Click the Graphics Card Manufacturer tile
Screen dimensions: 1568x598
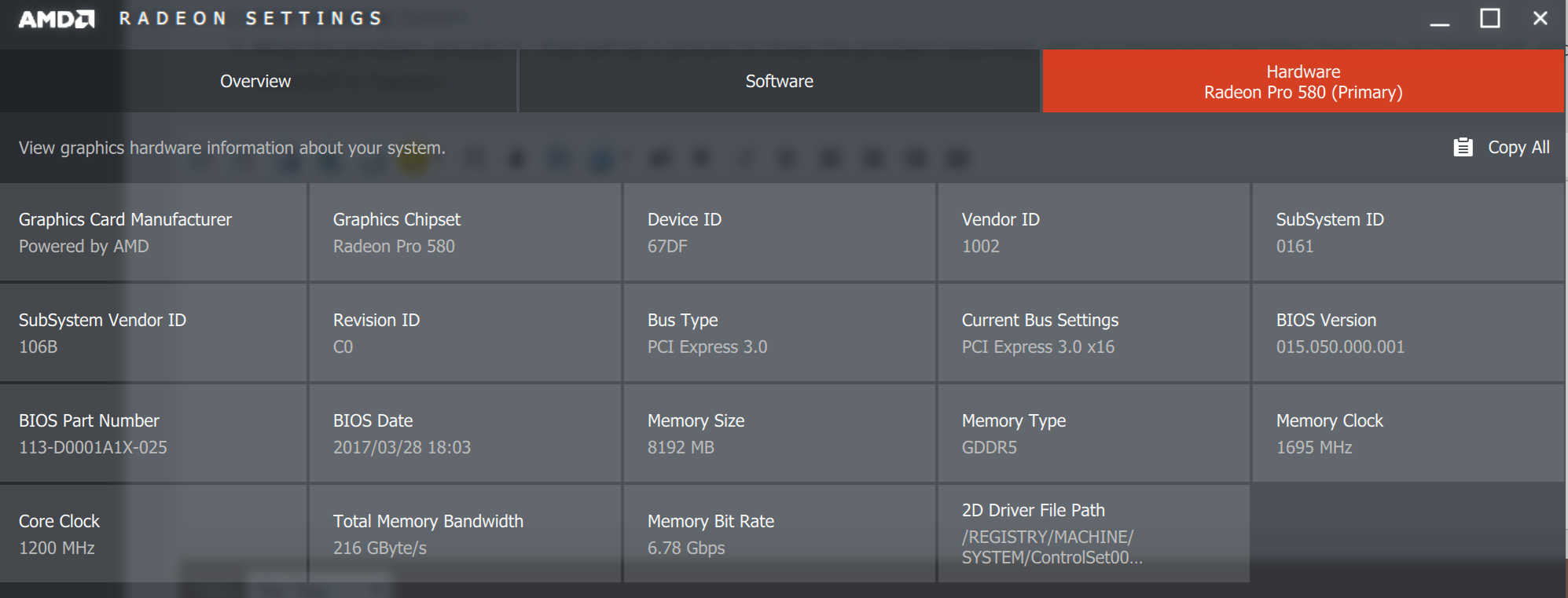coord(153,233)
